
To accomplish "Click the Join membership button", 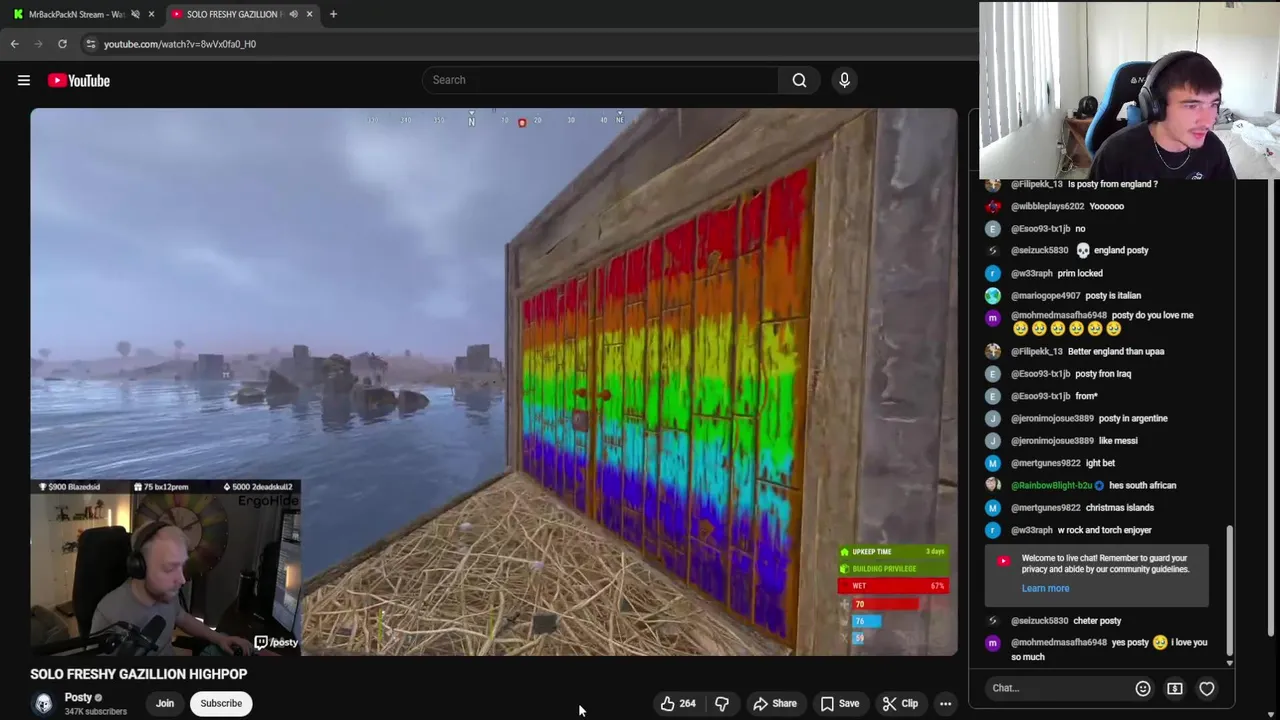I will coord(165,703).
